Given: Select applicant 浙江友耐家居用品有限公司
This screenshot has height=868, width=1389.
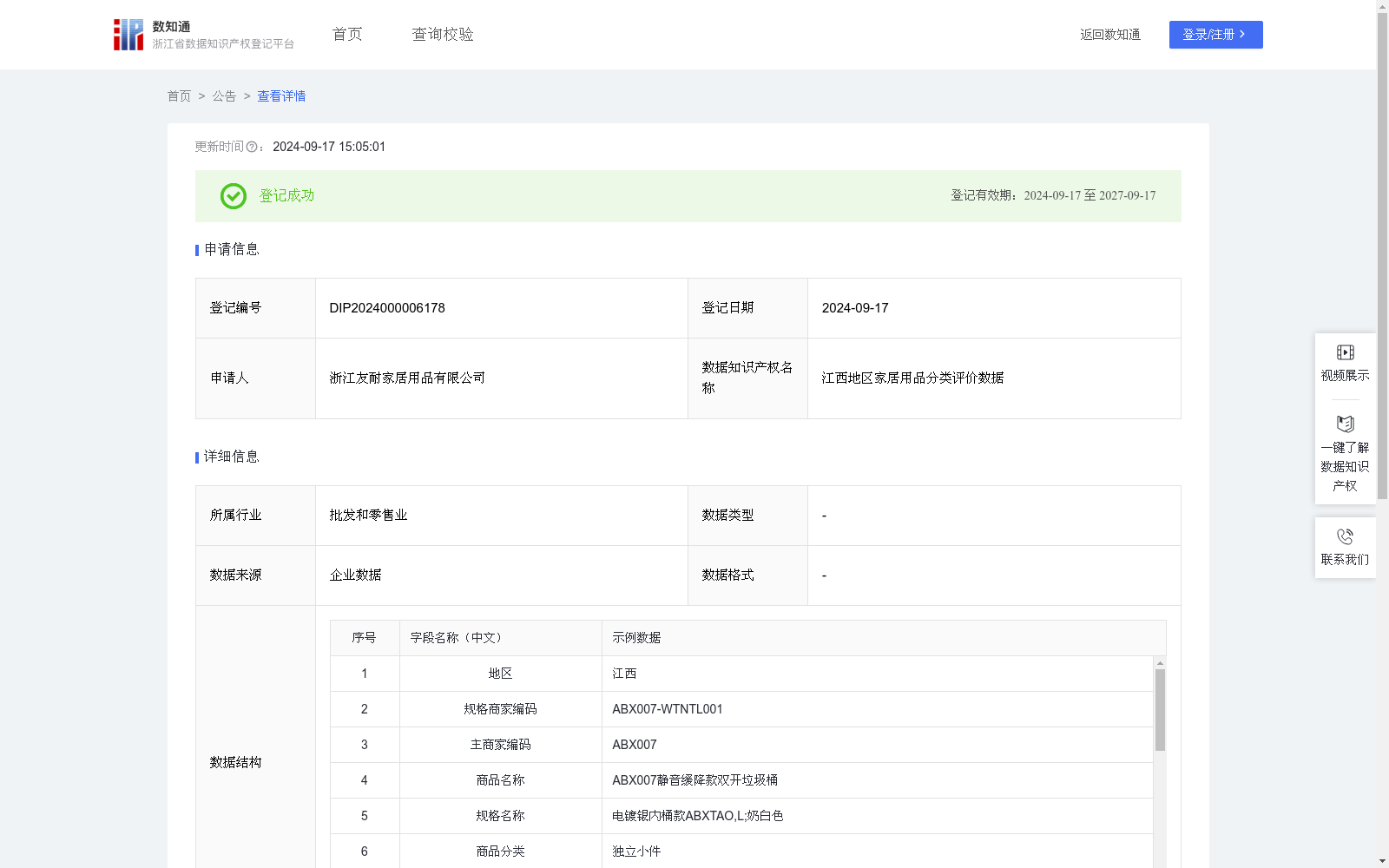Looking at the screenshot, I should point(407,378).
